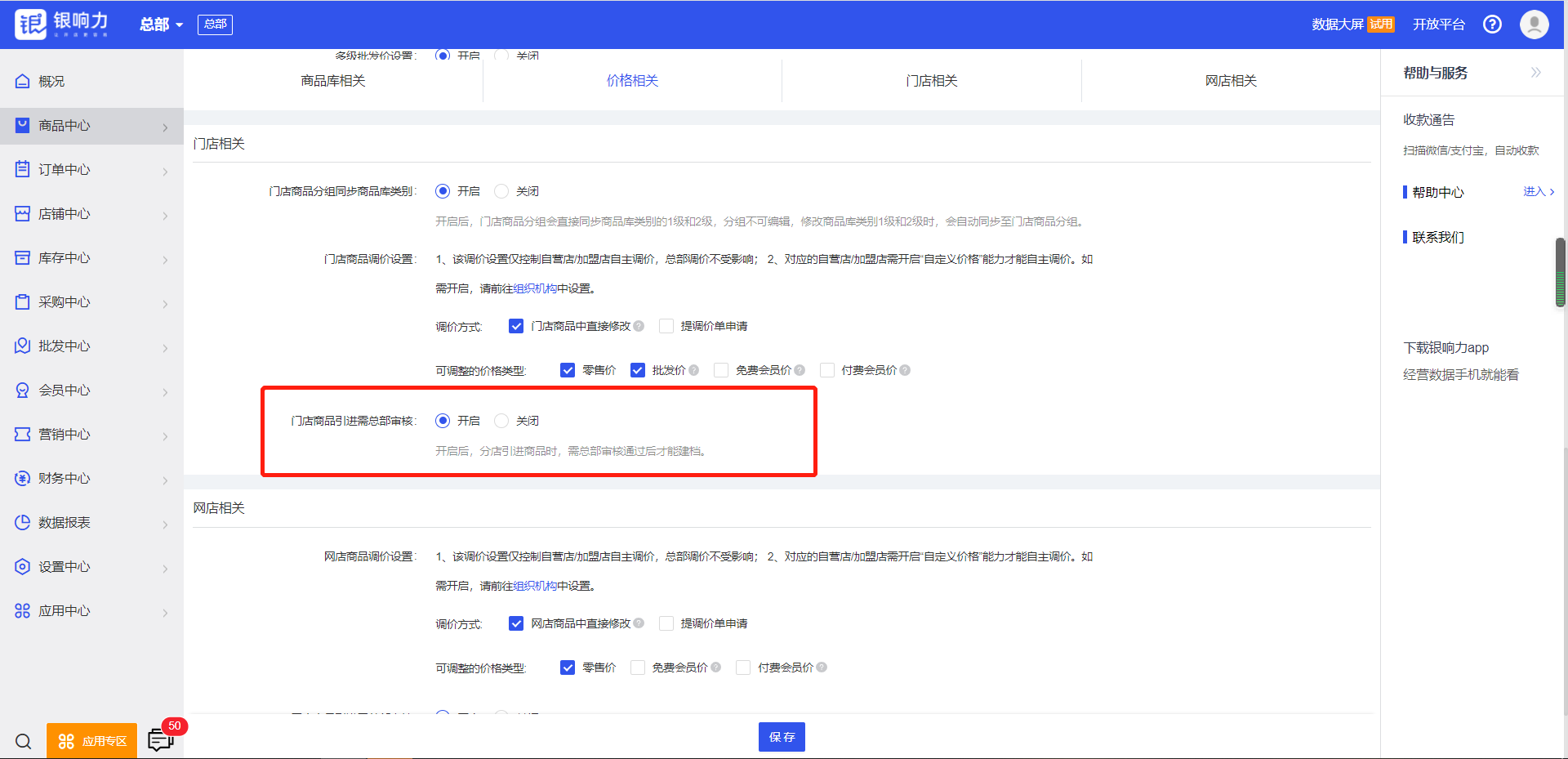
Task: Check 提调价单申请 under 门店相关
Action: tap(666, 326)
